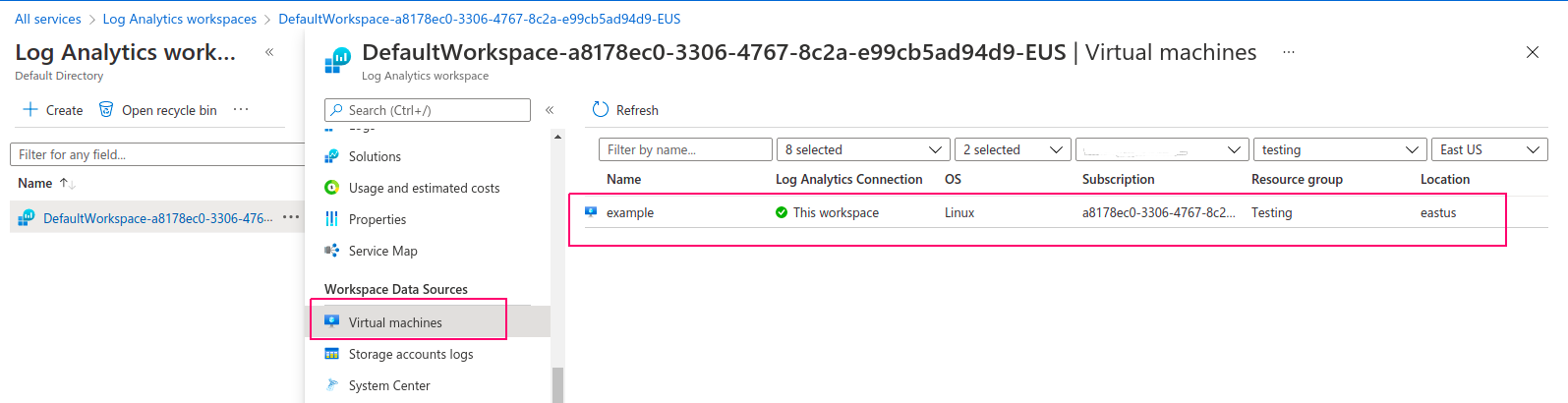This screenshot has width=1568, height=403.
Task: Open the DefaultWorkspace link in list
Action: coord(158,218)
